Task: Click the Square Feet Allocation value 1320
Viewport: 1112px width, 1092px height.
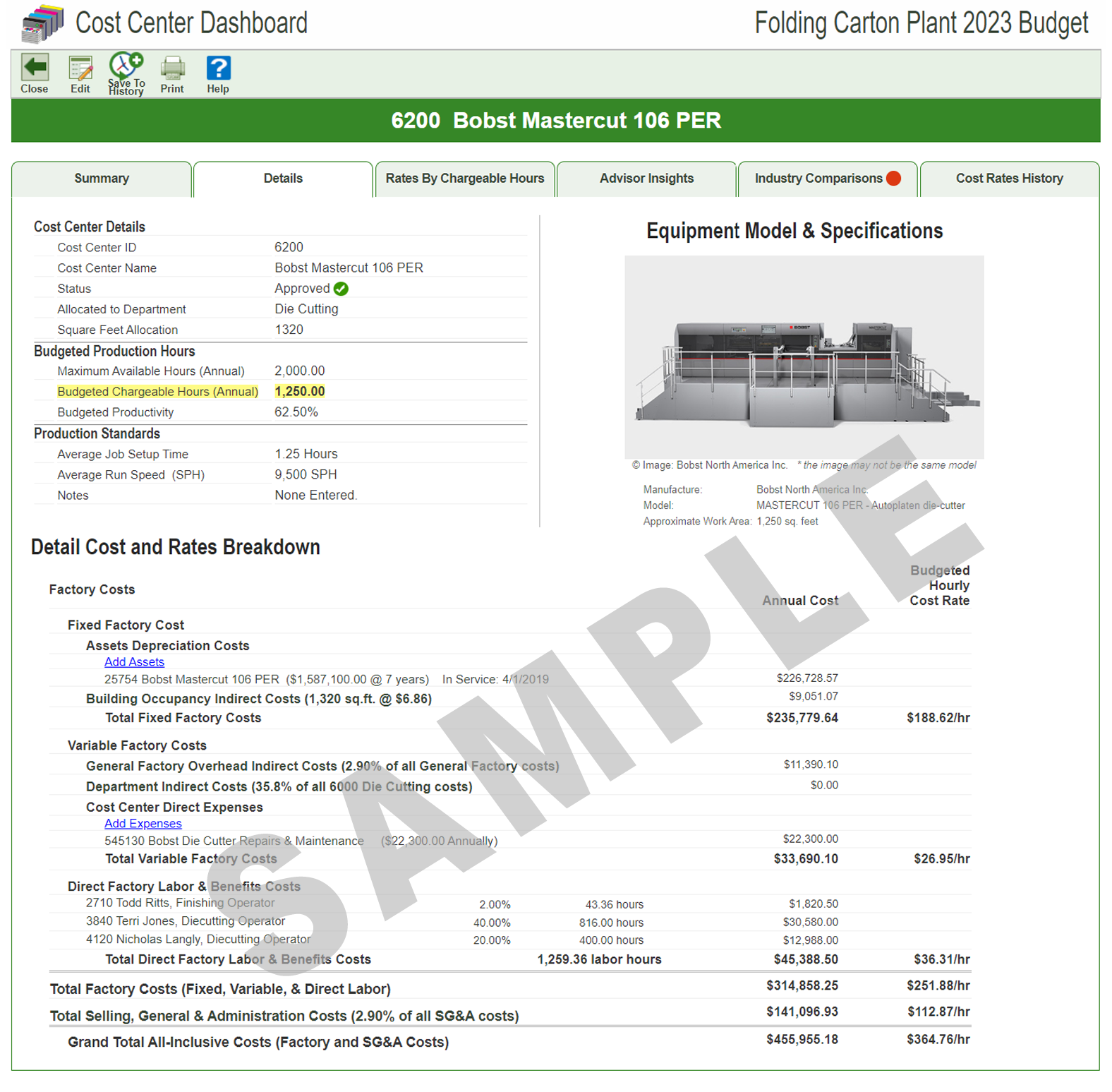Action: point(289,330)
